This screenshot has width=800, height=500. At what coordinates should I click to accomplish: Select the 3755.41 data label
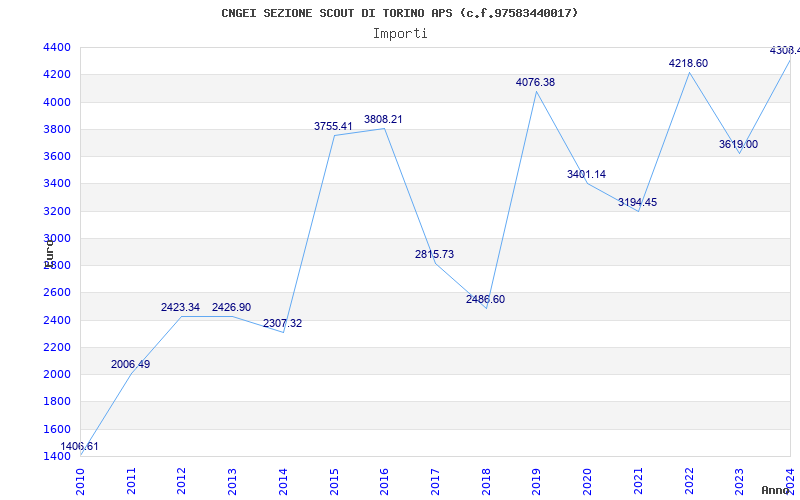[333, 126]
